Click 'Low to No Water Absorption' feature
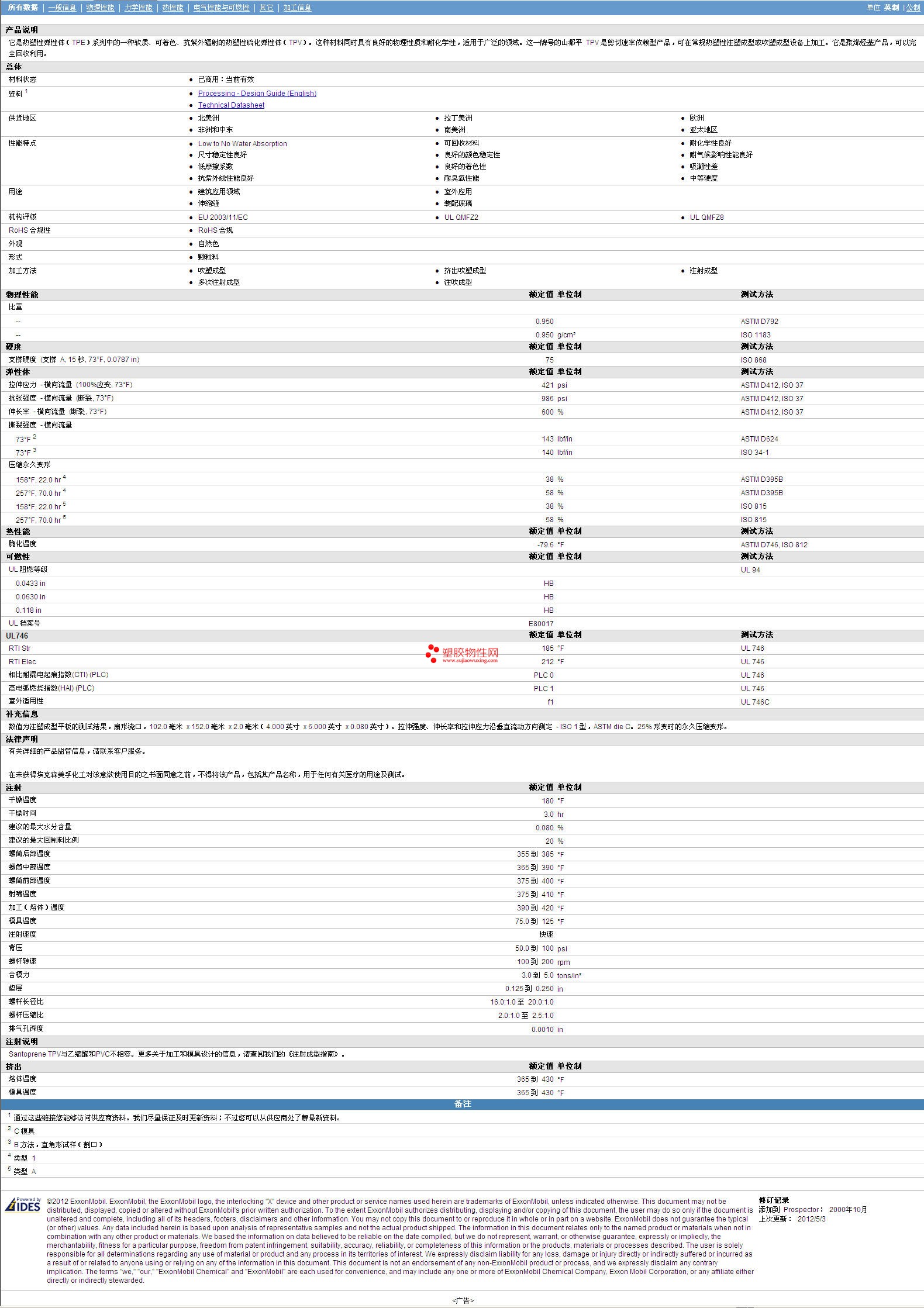 (x=242, y=144)
